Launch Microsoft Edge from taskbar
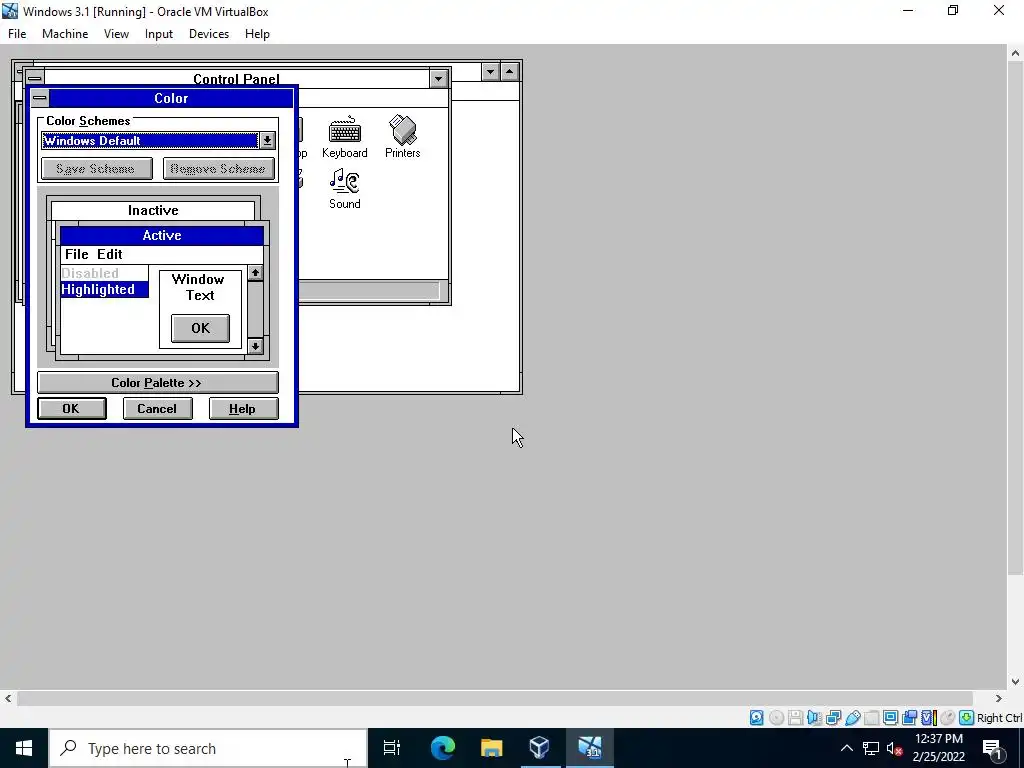1024x768 pixels. click(442, 748)
